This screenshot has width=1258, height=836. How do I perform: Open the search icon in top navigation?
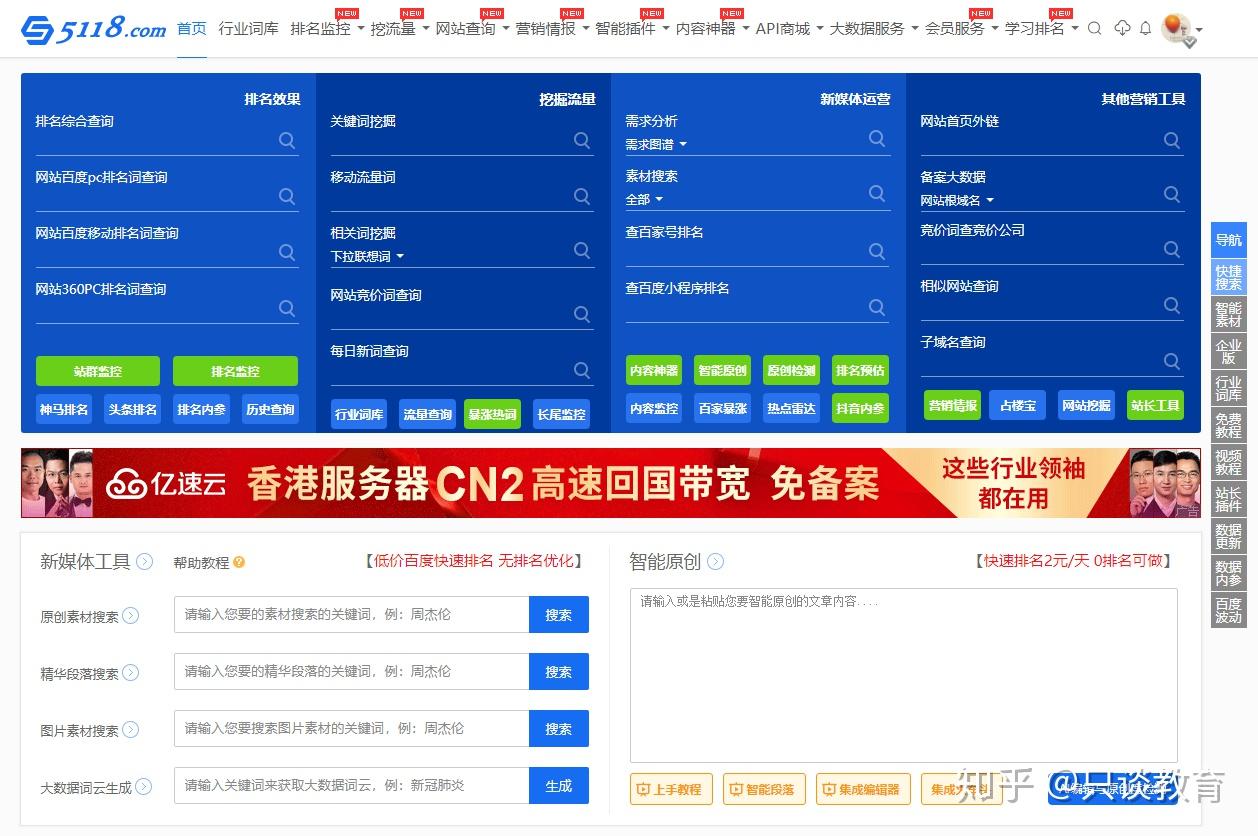[x=1095, y=29]
